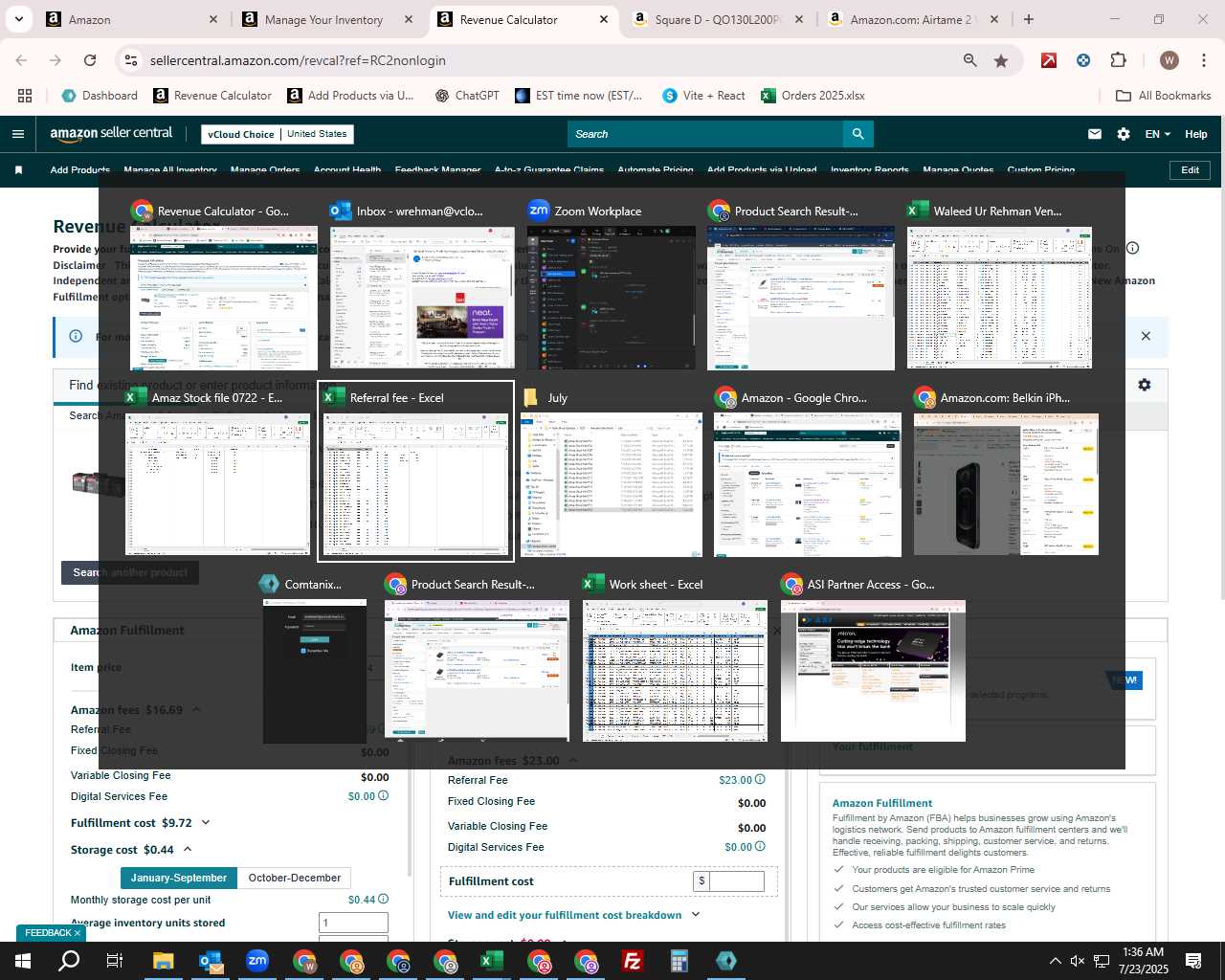Viewport: 1225px width, 980px height.
Task: Open Amaz Stock file 0722 Excel thumbnail
Action: [x=218, y=484]
